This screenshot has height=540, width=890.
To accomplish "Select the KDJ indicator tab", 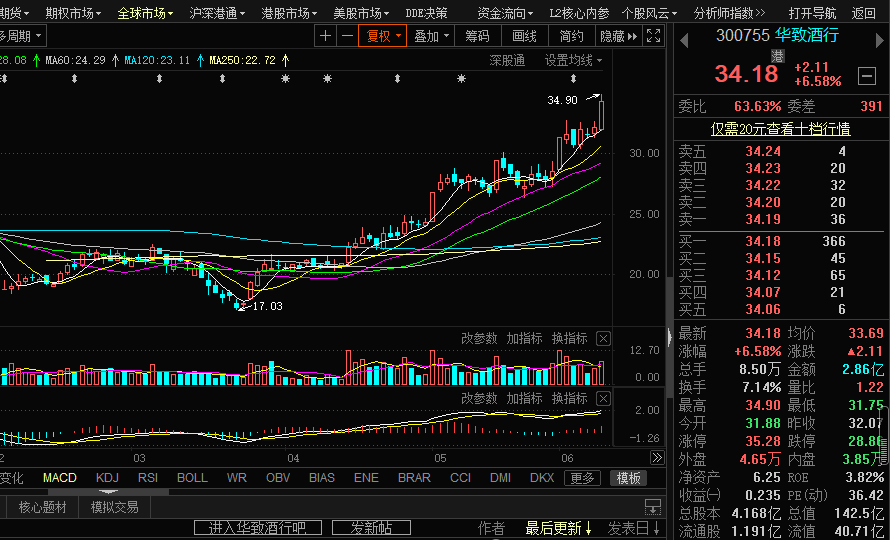I will click(107, 478).
